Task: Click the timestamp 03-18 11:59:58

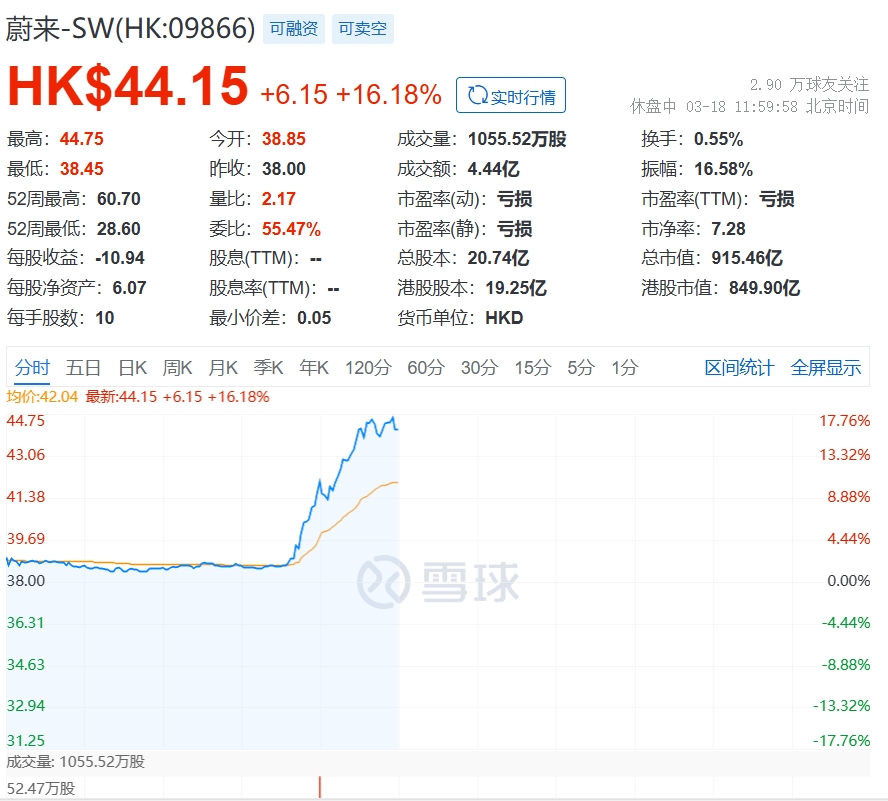Action: (741, 106)
